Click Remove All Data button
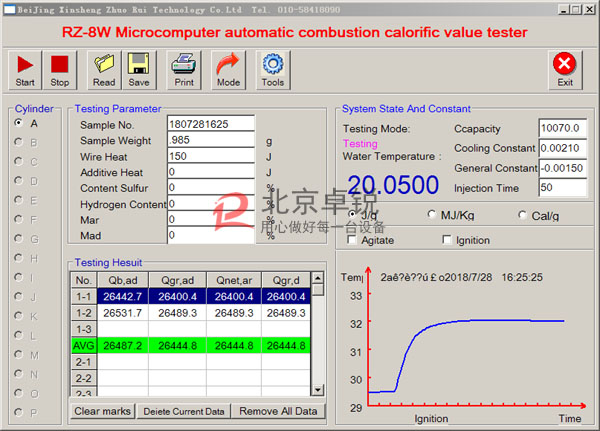600x431 pixels. (278, 411)
